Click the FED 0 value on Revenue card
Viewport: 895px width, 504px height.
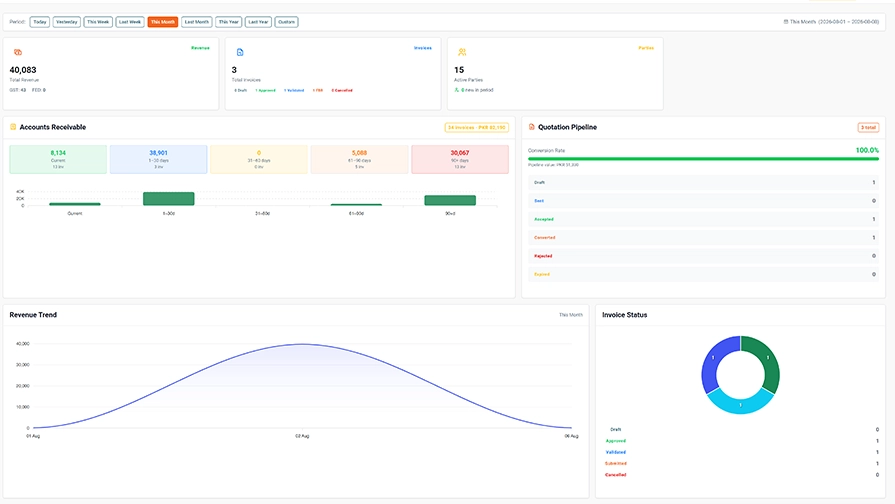click(39, 90)
